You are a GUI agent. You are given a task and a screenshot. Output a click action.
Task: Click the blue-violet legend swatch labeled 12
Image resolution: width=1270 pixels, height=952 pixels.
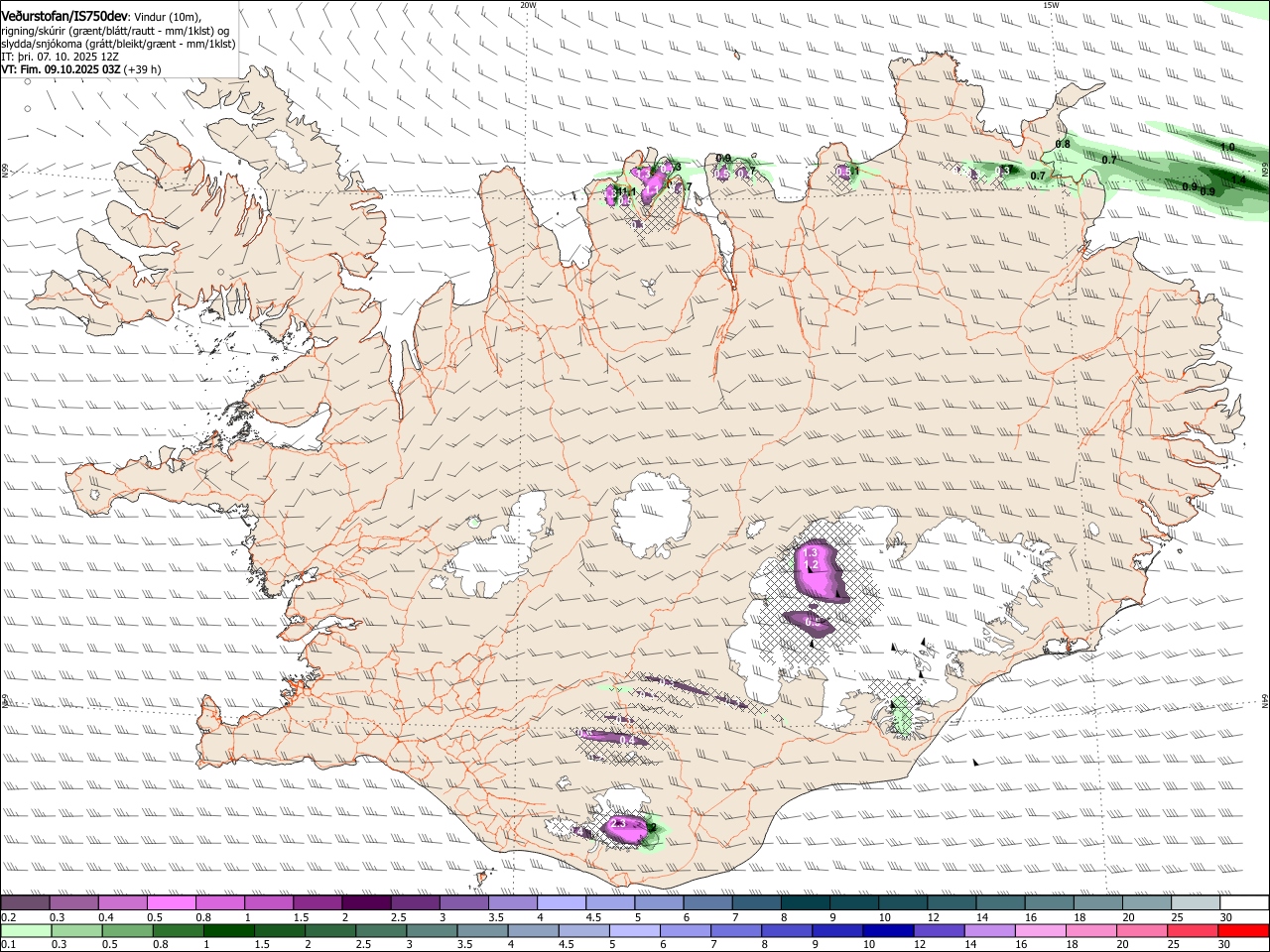click(940, 930)
